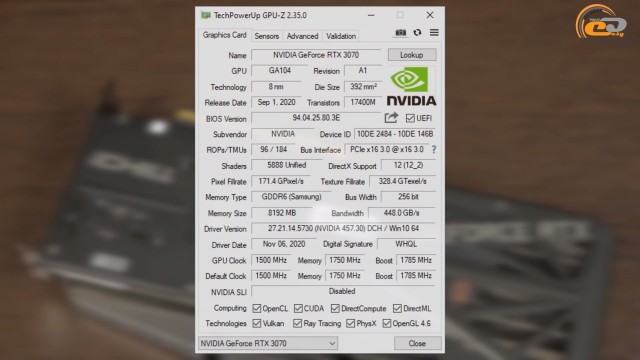The width and height of the screenshot is (640, 360).
Task: Click the BIOS Version field 94.04.25.80.3E
Action: (x=316, y=118)
